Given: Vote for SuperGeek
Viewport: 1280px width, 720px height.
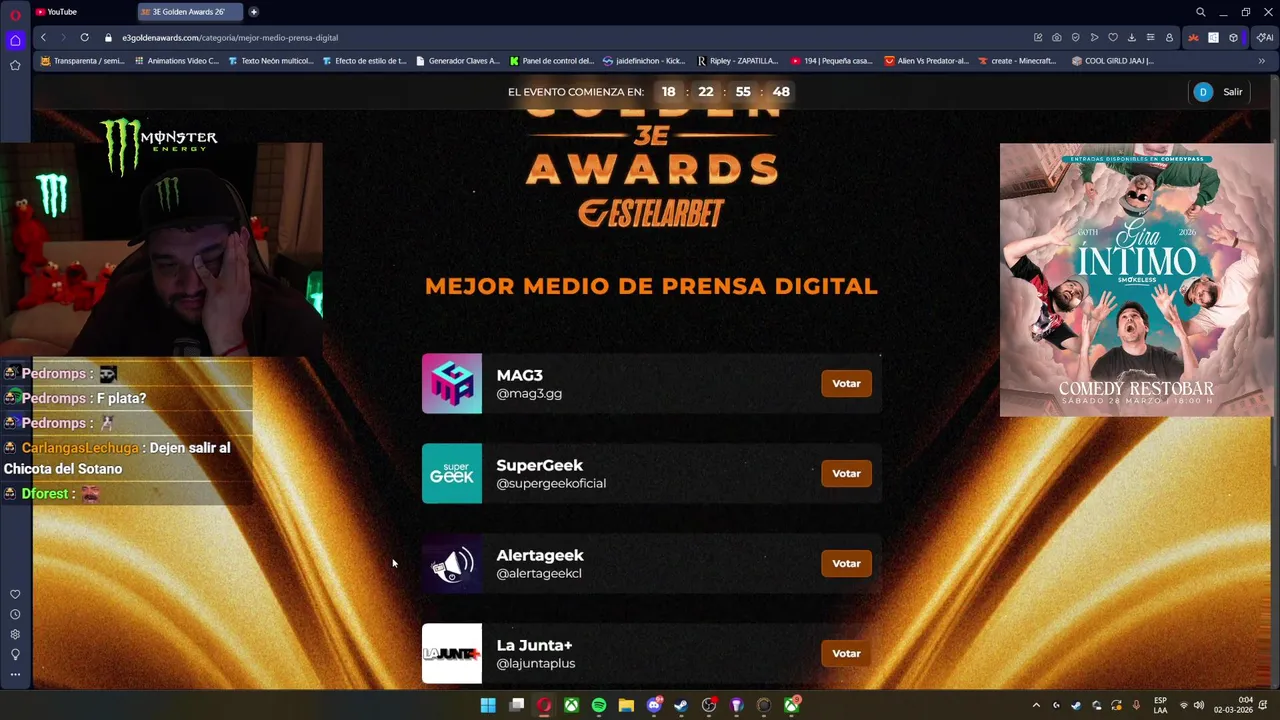Looking at the screenshot, I should (x=846, y=473).
